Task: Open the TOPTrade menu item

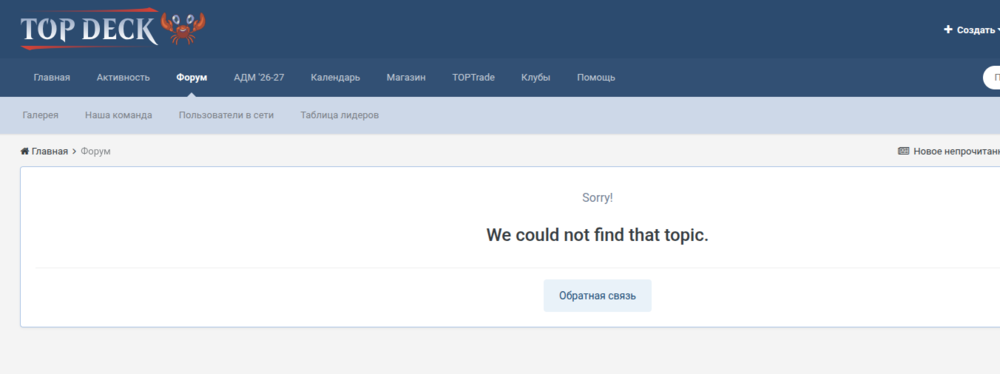Action: click(x=473, y=77)
